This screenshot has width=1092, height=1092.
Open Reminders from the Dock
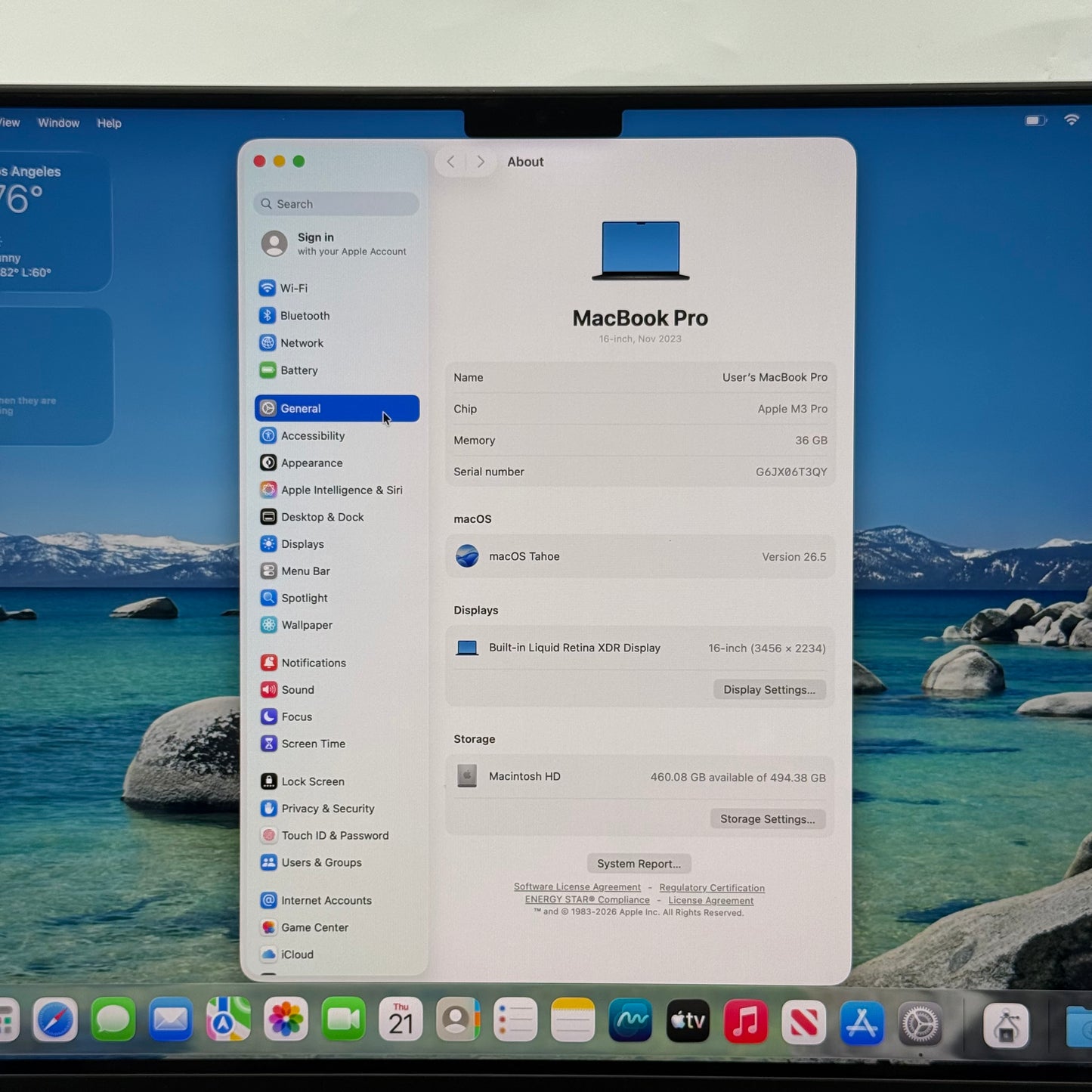515,1019
